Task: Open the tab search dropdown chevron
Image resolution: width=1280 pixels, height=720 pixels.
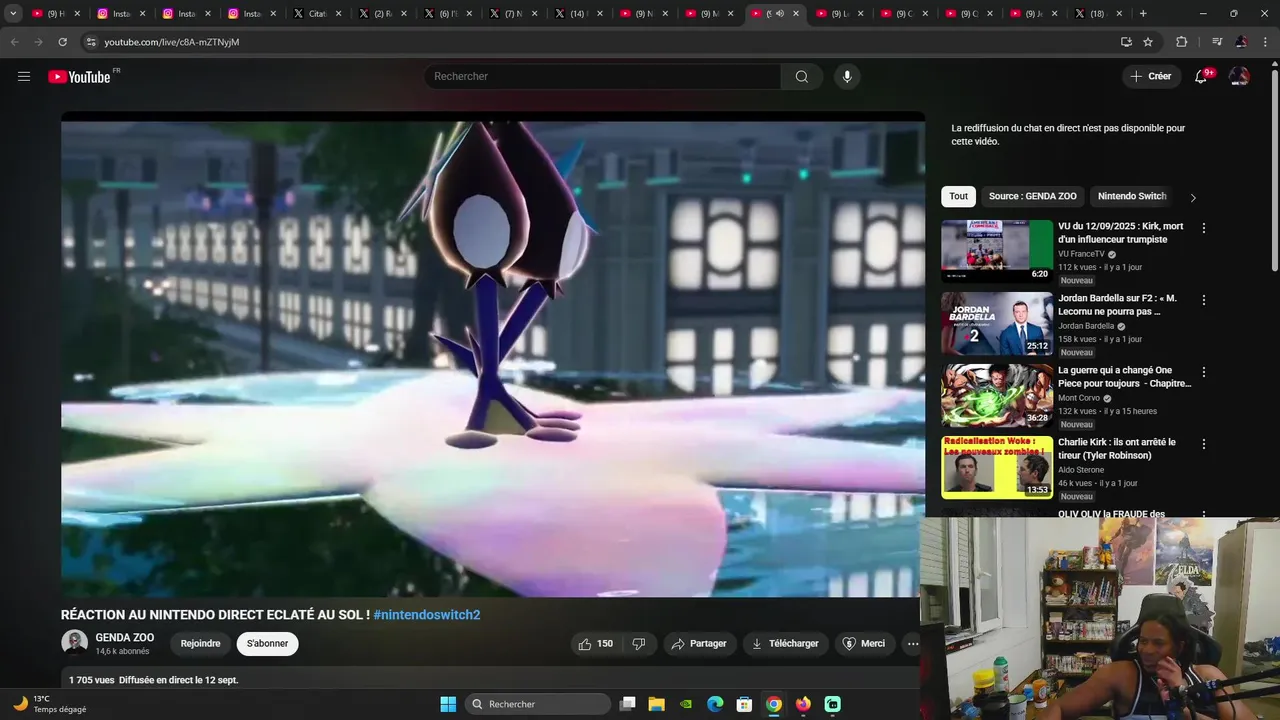Action: point(13,14)
